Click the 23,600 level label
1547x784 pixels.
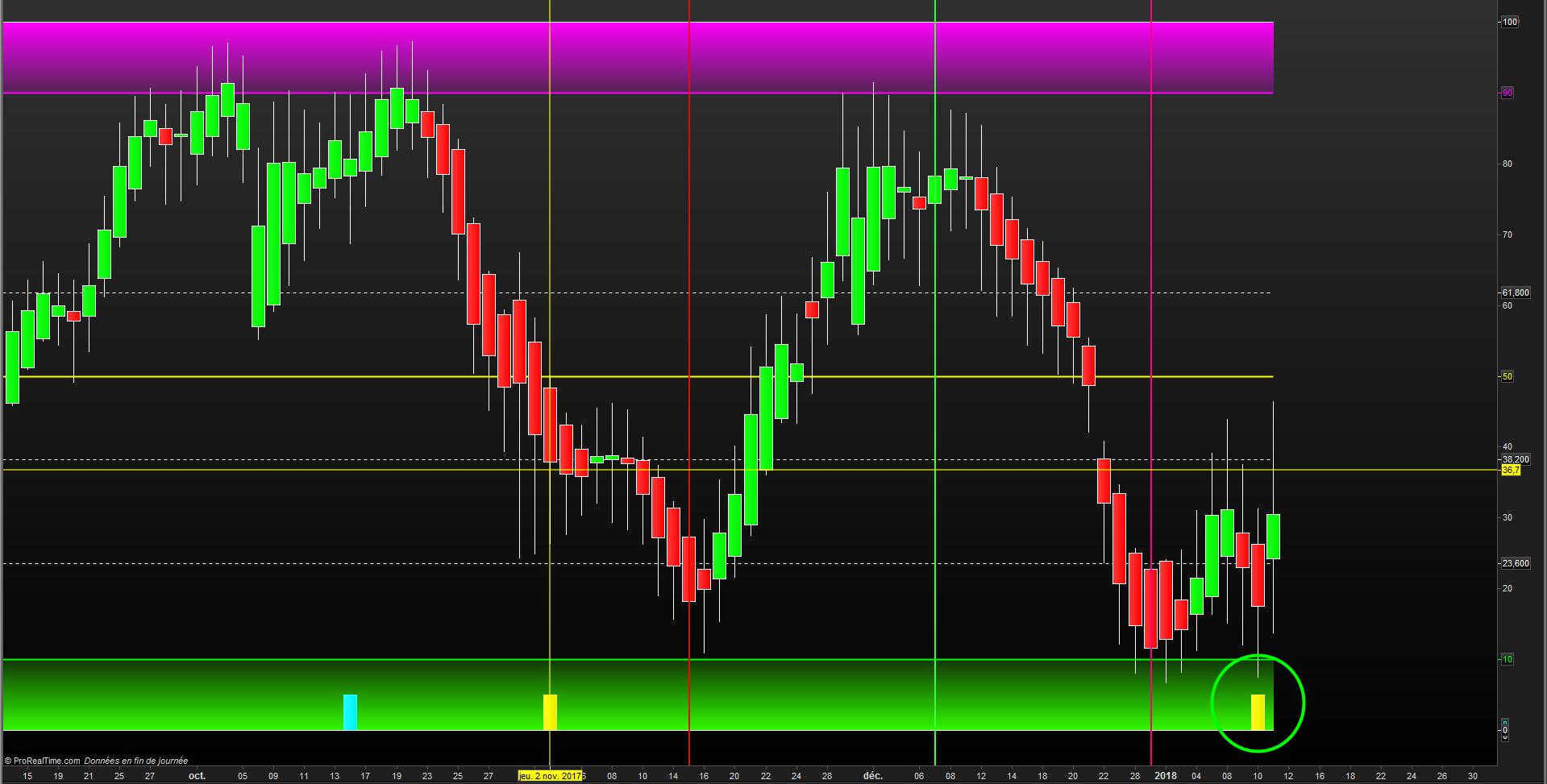point(1515,563)
